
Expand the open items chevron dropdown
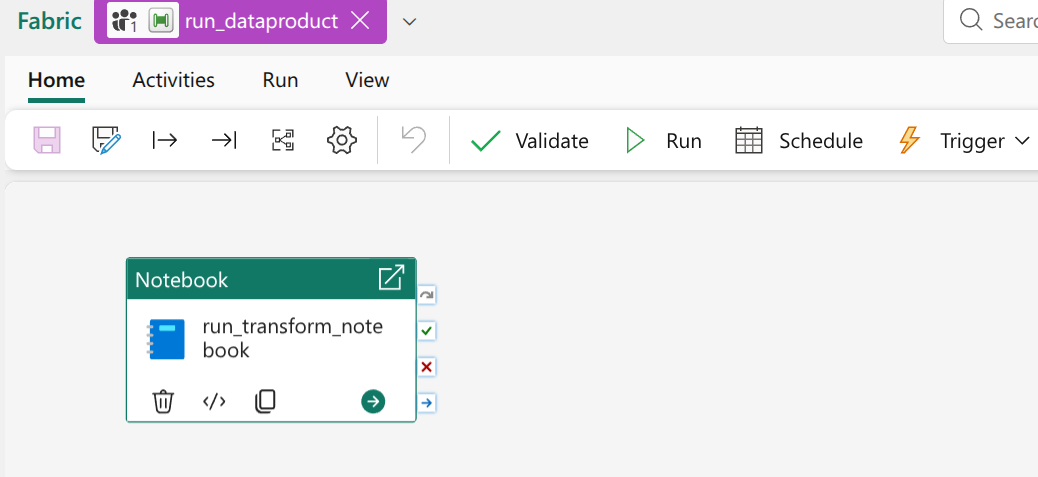pyautogui.click(x=410, y=22)
